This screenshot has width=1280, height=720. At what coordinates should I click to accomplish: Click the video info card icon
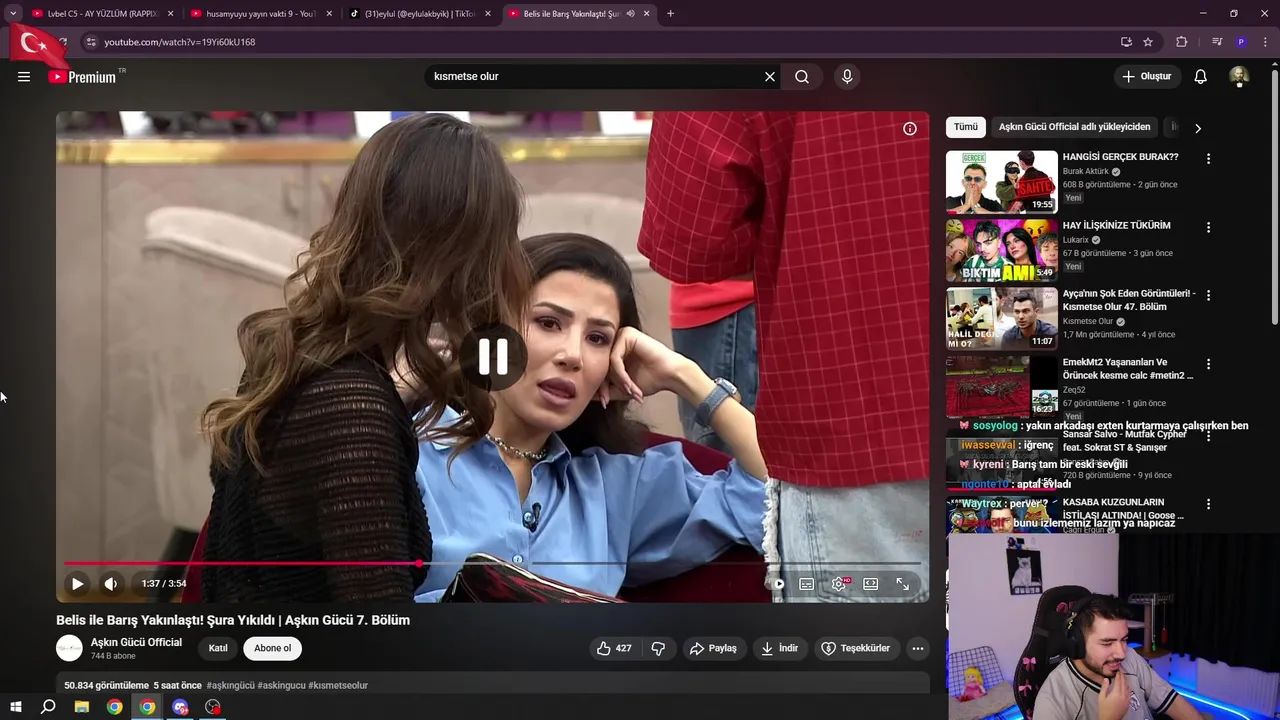point(910,128)
